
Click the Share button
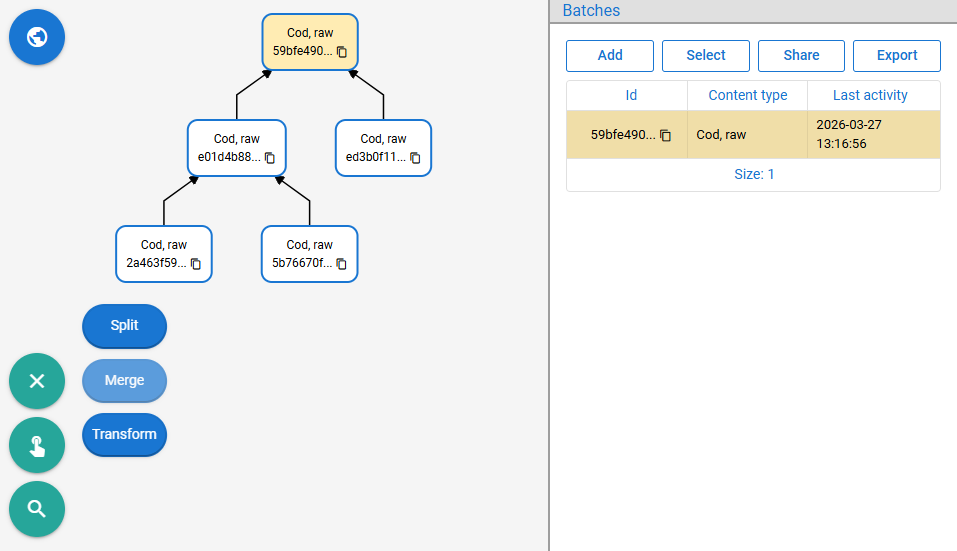coord(801,56)
